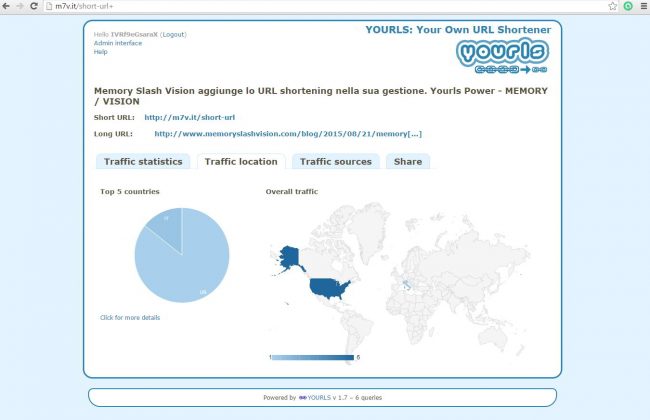Open the browser menu (hamburger icon)
Viewport: 650px width, 420px height.
point(642,6)
